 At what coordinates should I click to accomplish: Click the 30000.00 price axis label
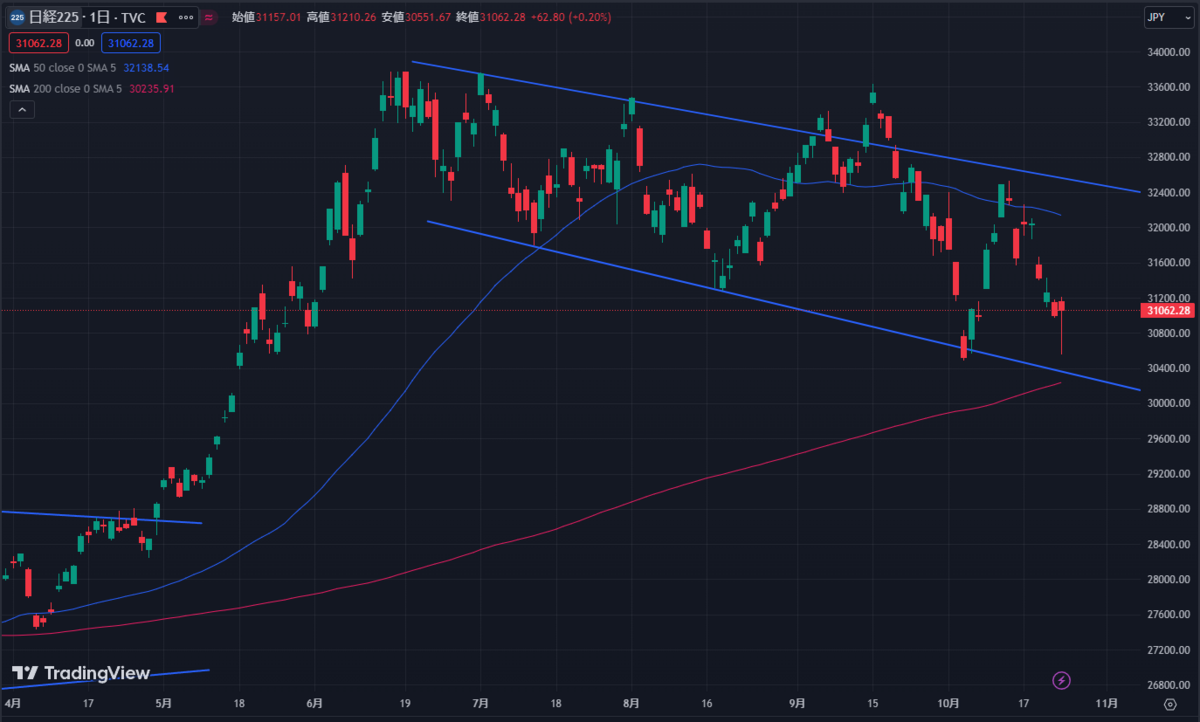coord(1170,403)
